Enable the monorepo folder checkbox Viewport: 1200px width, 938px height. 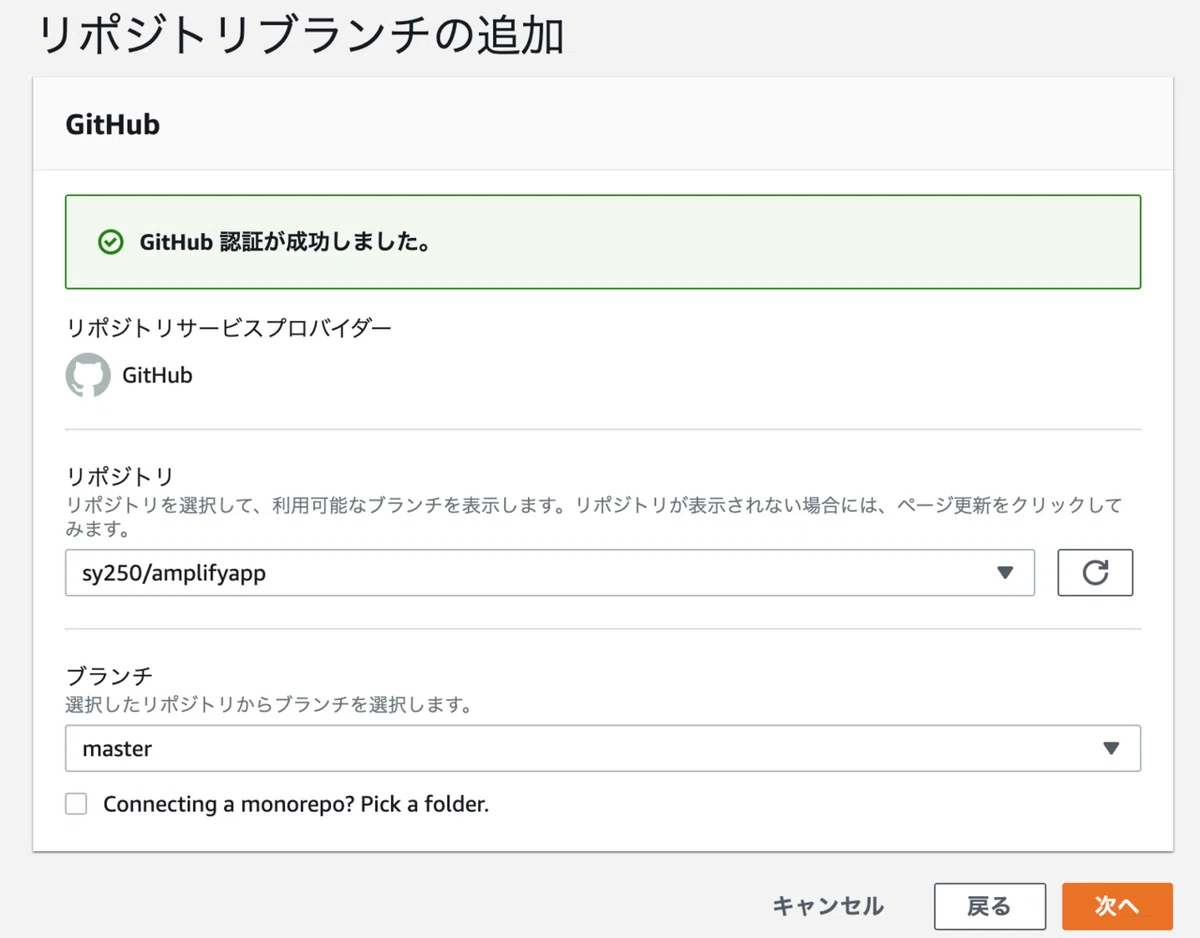pos(76,804)
